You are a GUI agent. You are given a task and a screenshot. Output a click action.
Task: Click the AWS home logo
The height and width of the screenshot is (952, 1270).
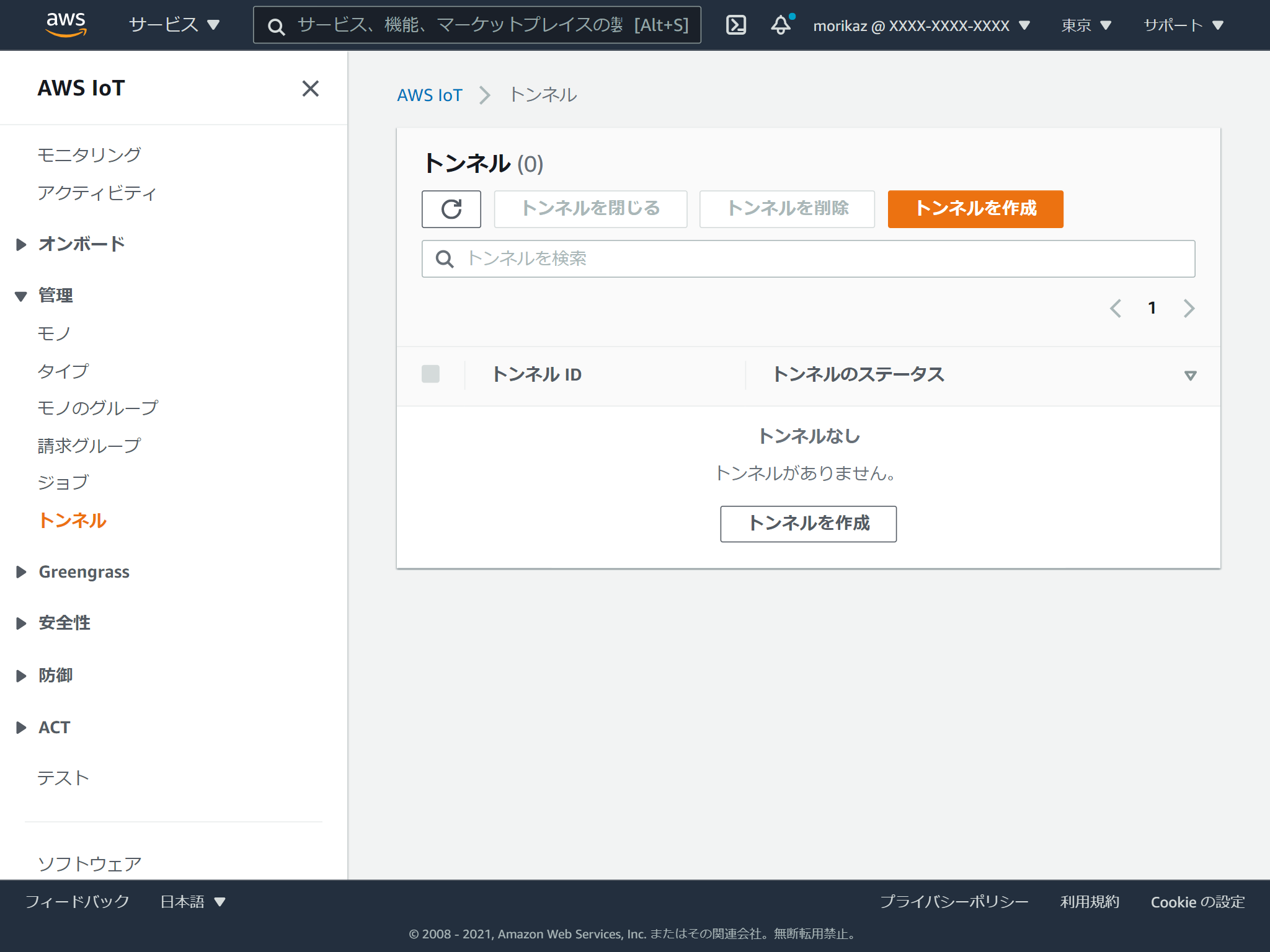(x=64, y=25)
